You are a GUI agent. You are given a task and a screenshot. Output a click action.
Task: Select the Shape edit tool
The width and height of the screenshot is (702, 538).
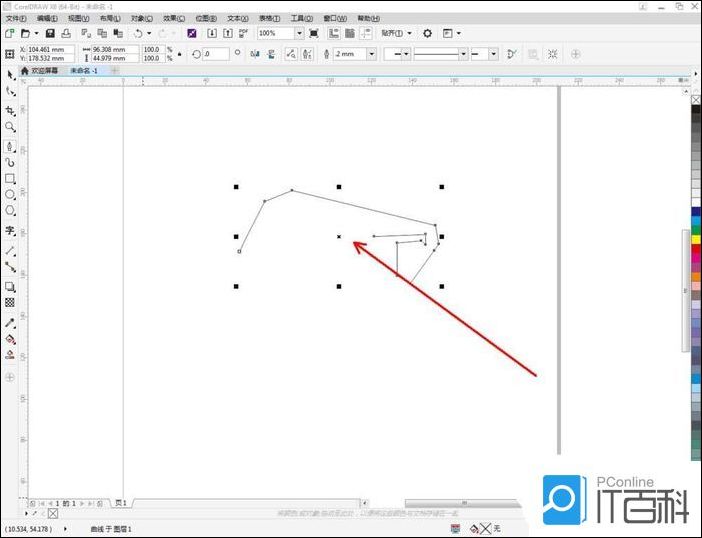[x=10, y=92]
